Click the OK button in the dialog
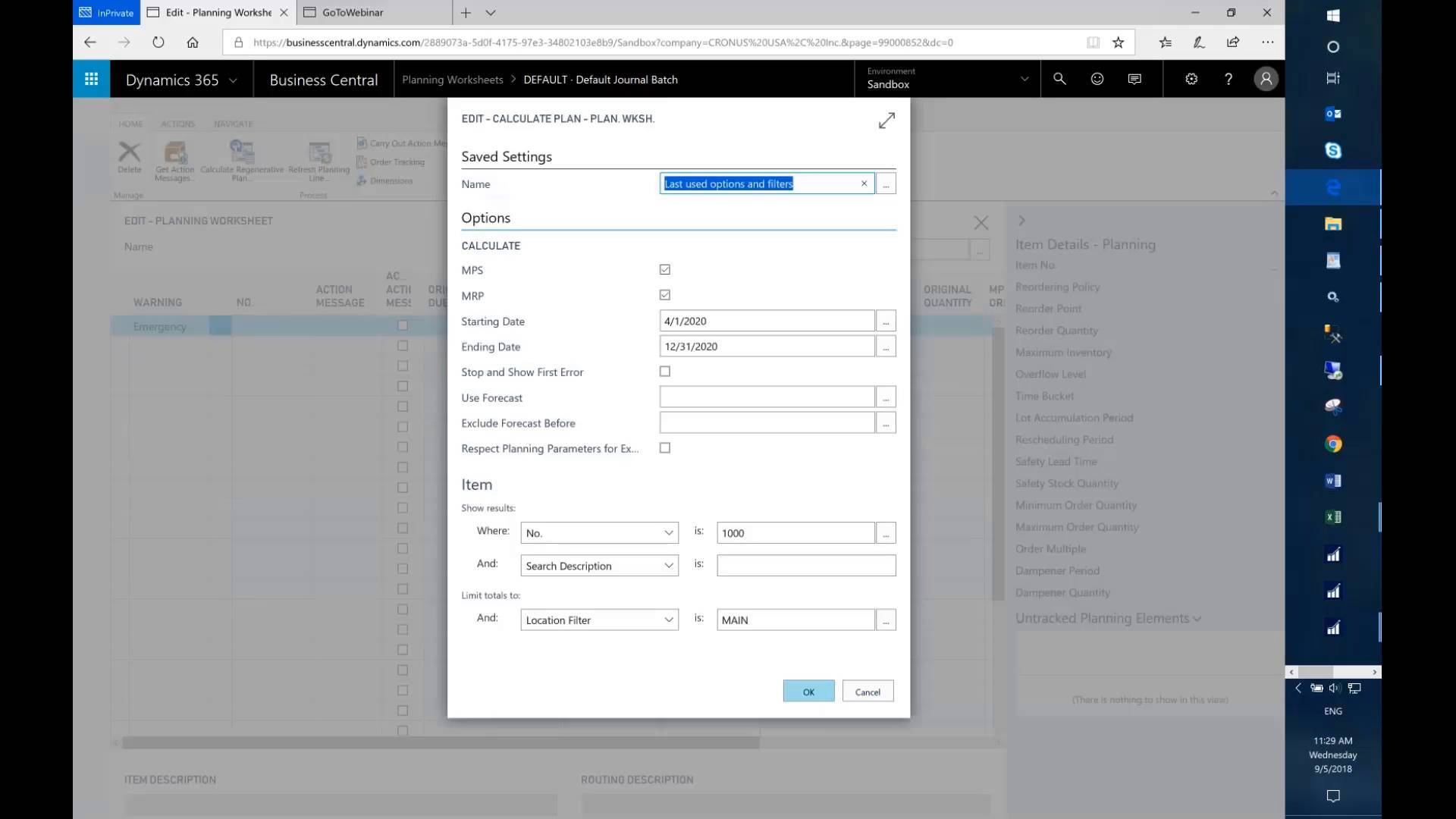1456x819 pixels. [x=808, y=691]
